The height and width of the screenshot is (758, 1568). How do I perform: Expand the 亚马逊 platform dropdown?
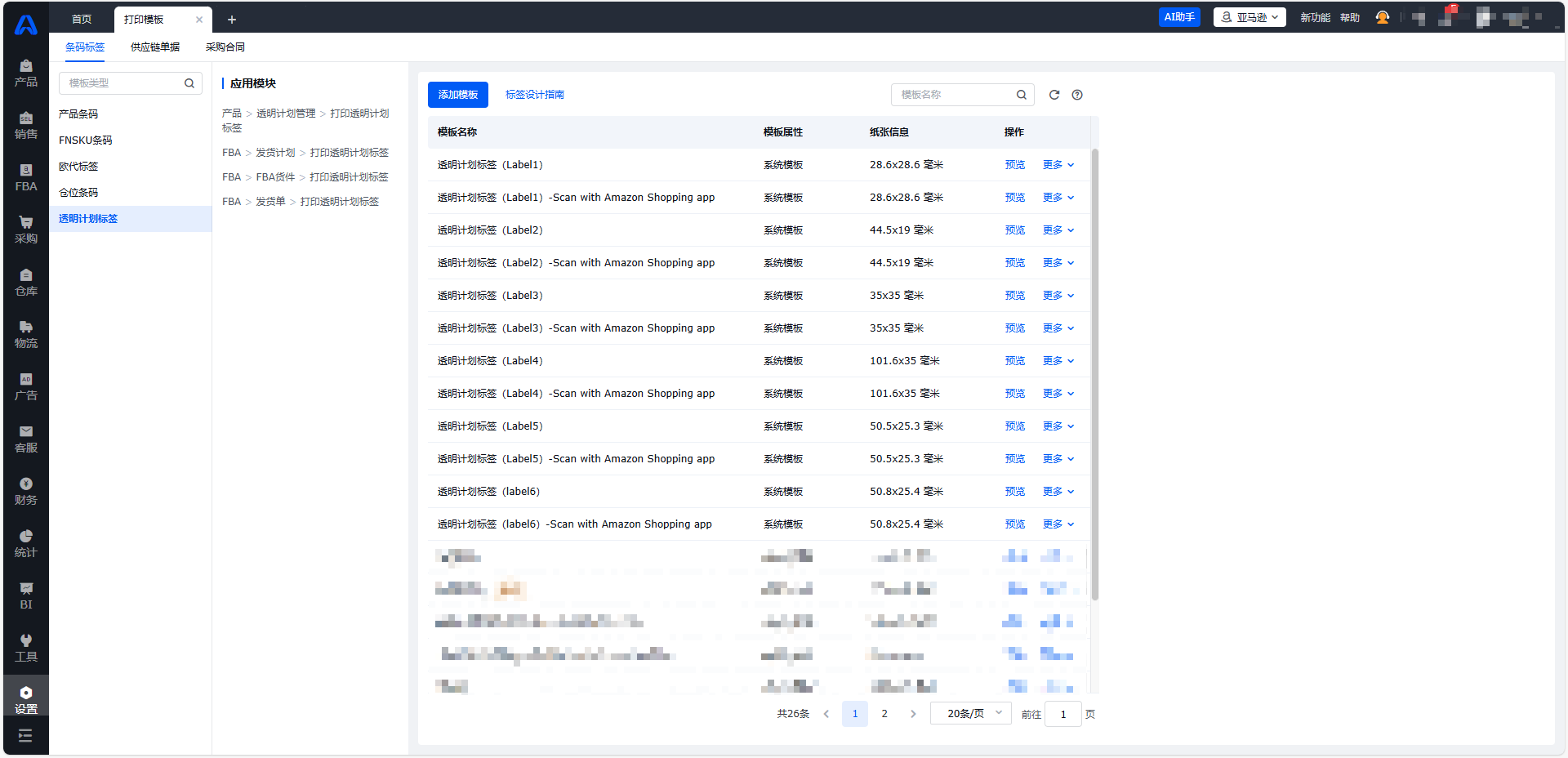point(1249,17)
